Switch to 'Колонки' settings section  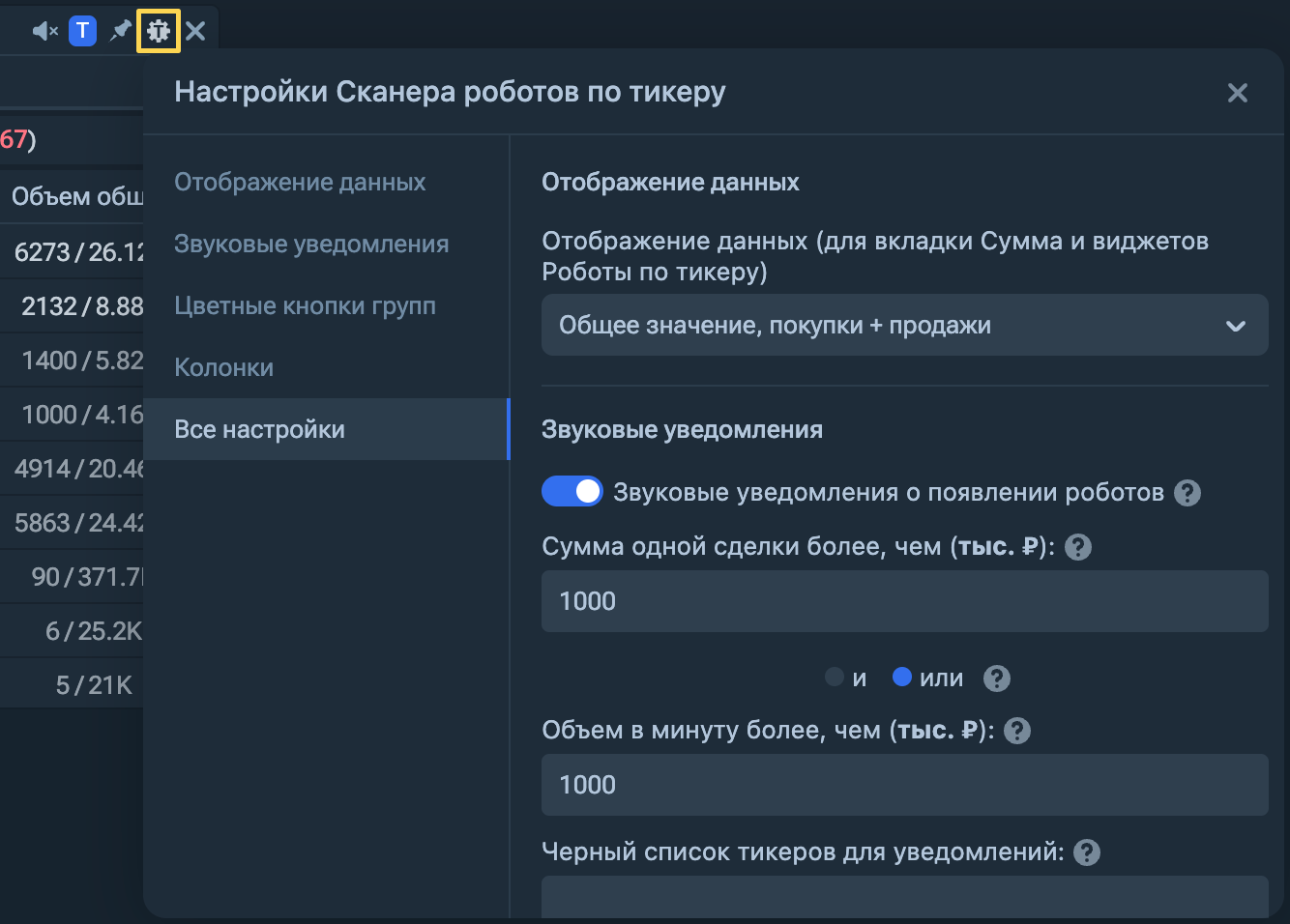pos(223,367)
